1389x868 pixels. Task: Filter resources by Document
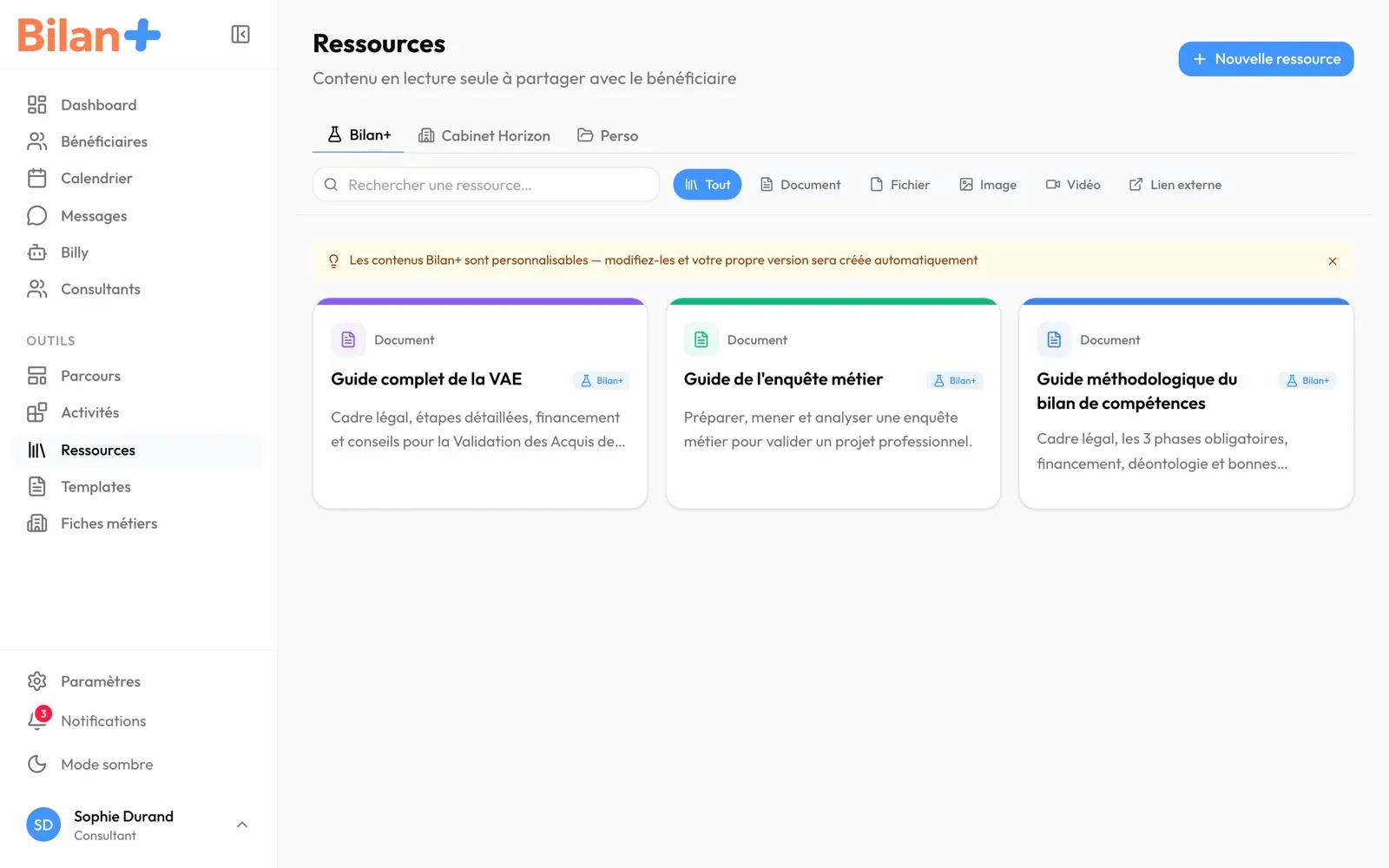(800, 185)
